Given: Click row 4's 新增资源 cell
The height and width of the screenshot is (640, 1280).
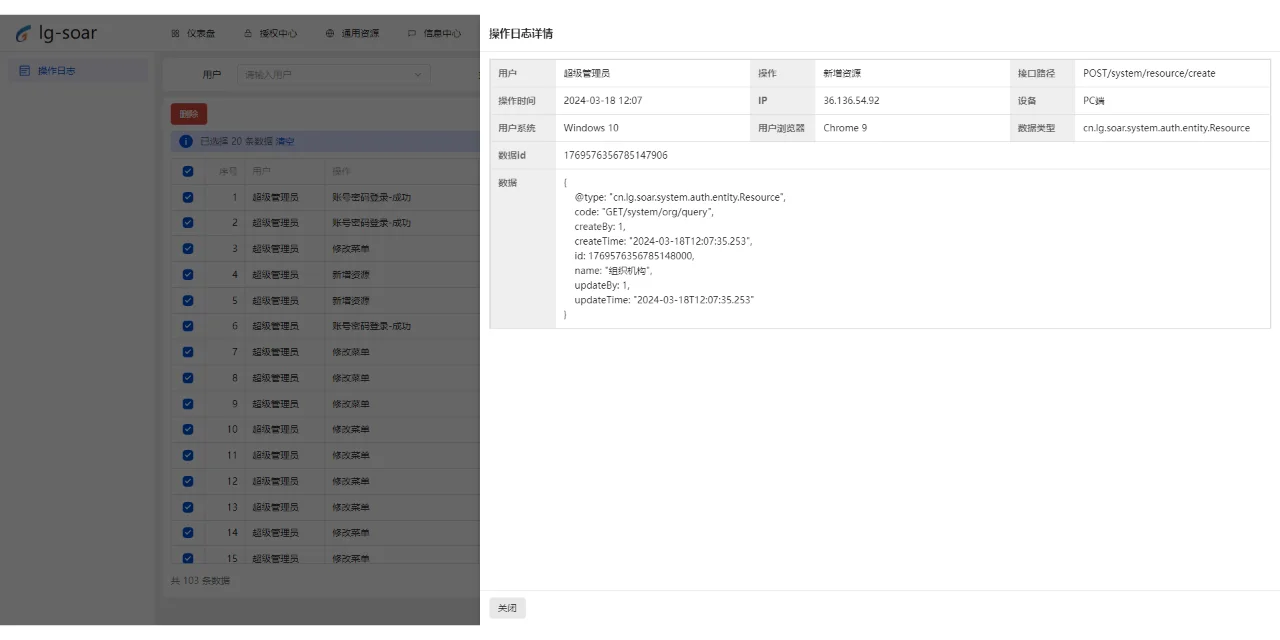Looking at the screenshot, I should pyautogui.click(x=351, y=274).
